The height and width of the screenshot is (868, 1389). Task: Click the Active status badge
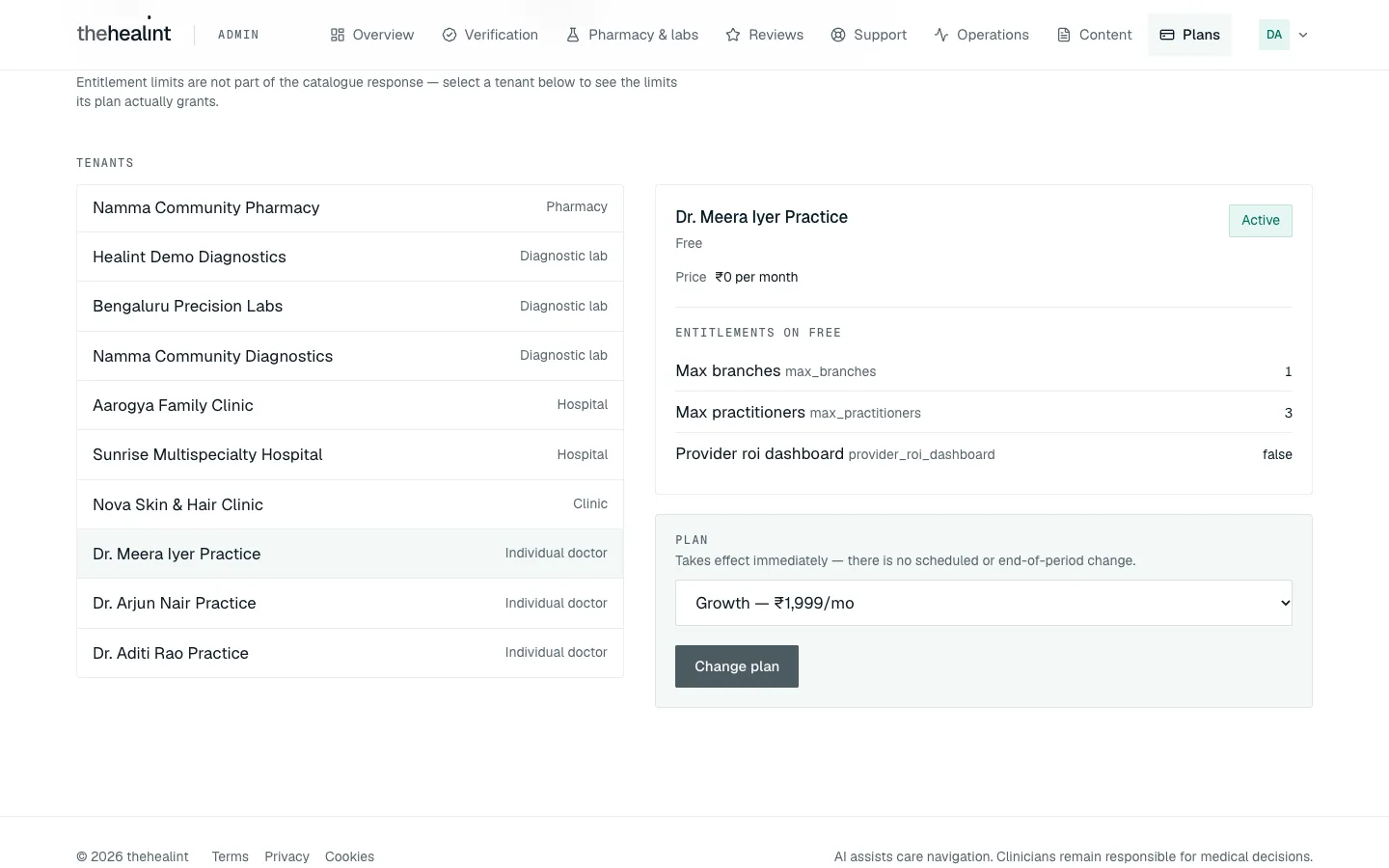tap(1261, 221)
